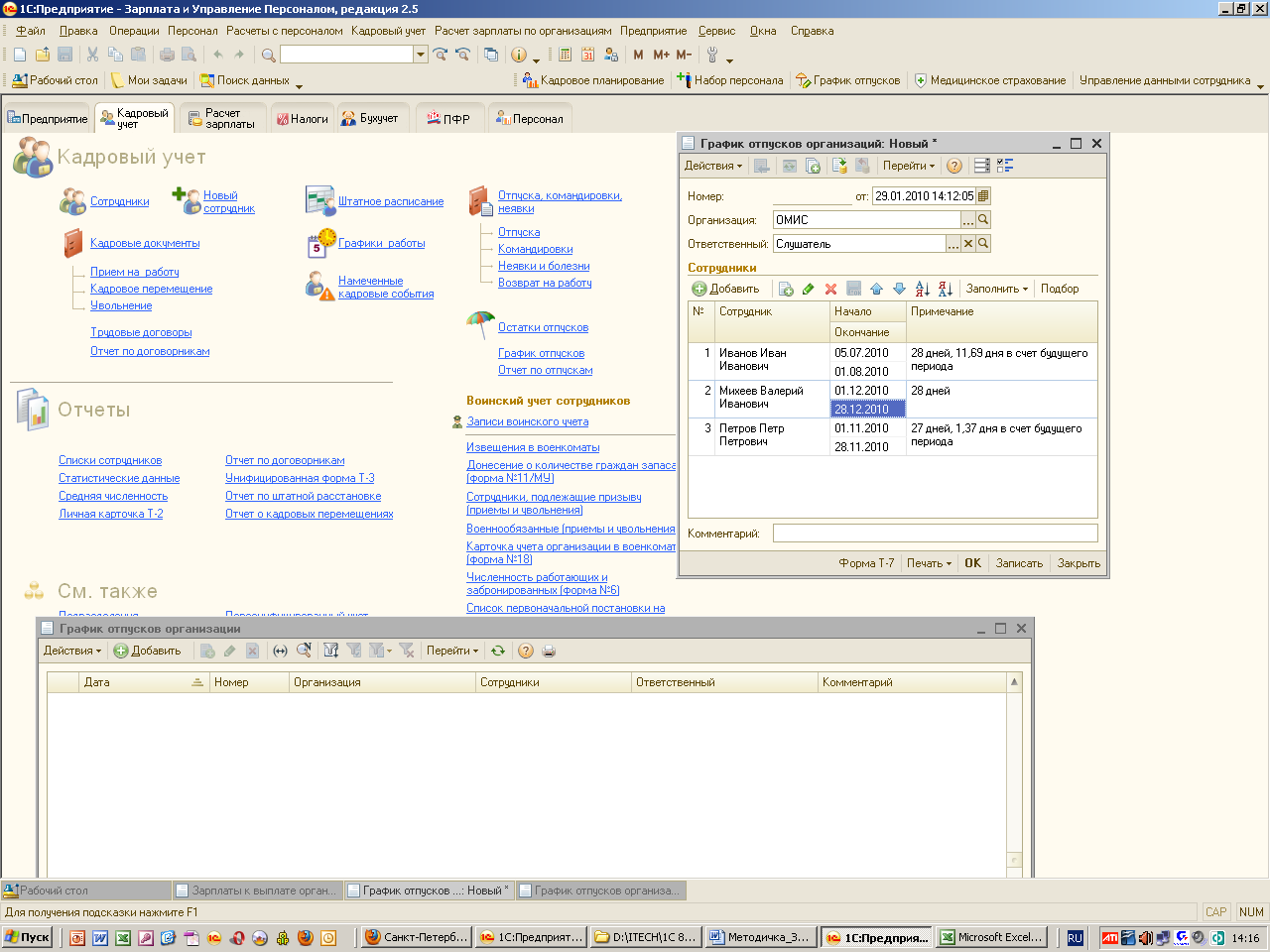Expand the Поиск данных toolbar overflow arrow
Screen dimensions: 1270x952
point(299,85)
